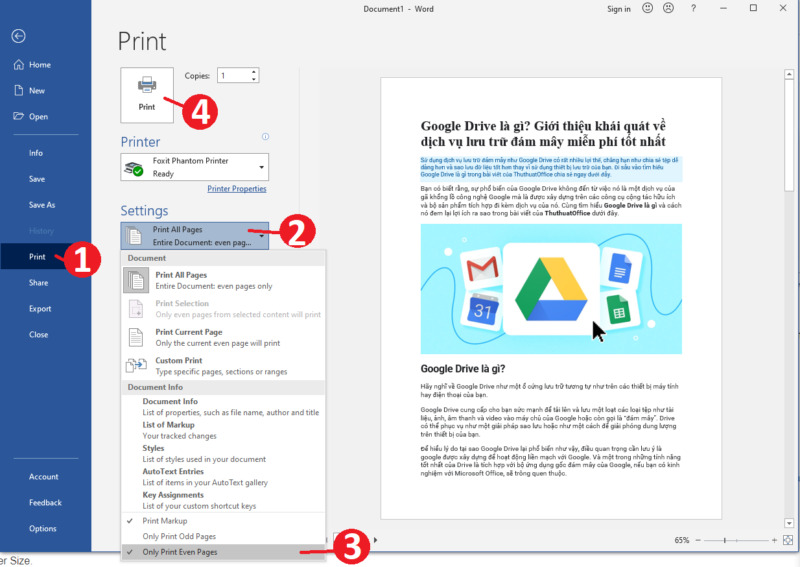Open the Foxit Phantom Printer dropdown
Image resolution: width=800 pixels, height=567 pixels.
coord(194,167)
